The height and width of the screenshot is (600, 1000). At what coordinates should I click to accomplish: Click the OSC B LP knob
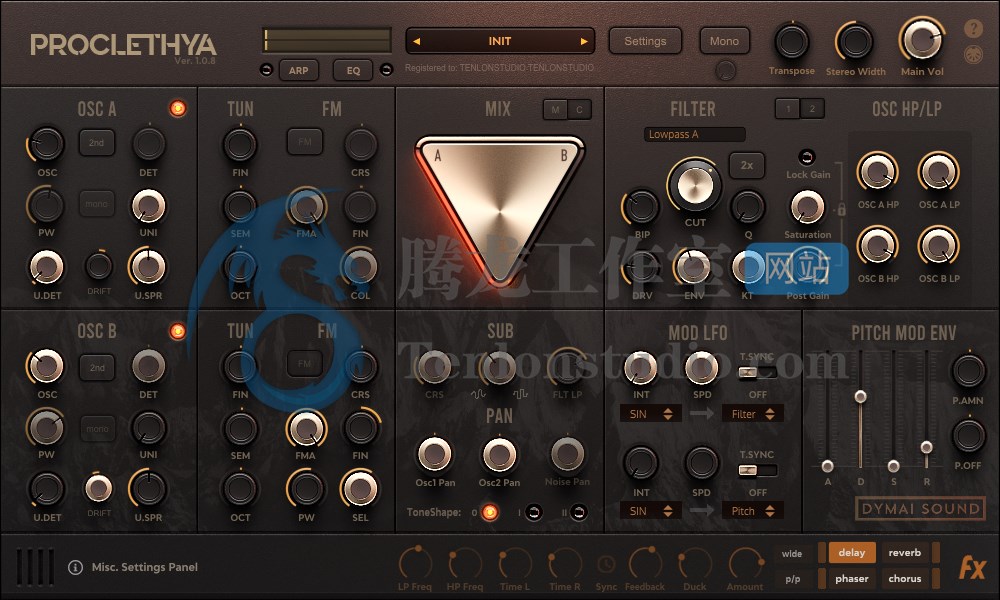[x=939, y=246]
